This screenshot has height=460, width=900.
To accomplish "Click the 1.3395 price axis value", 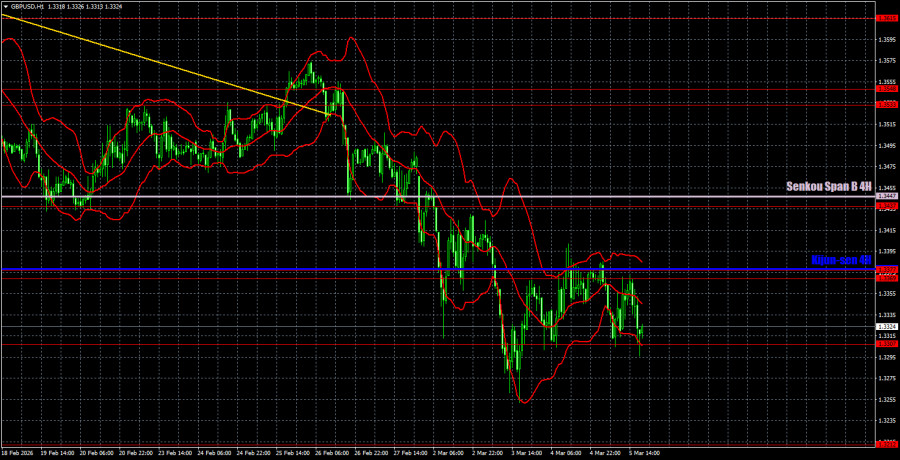I will pyautogui.click(x=887, y=252).
